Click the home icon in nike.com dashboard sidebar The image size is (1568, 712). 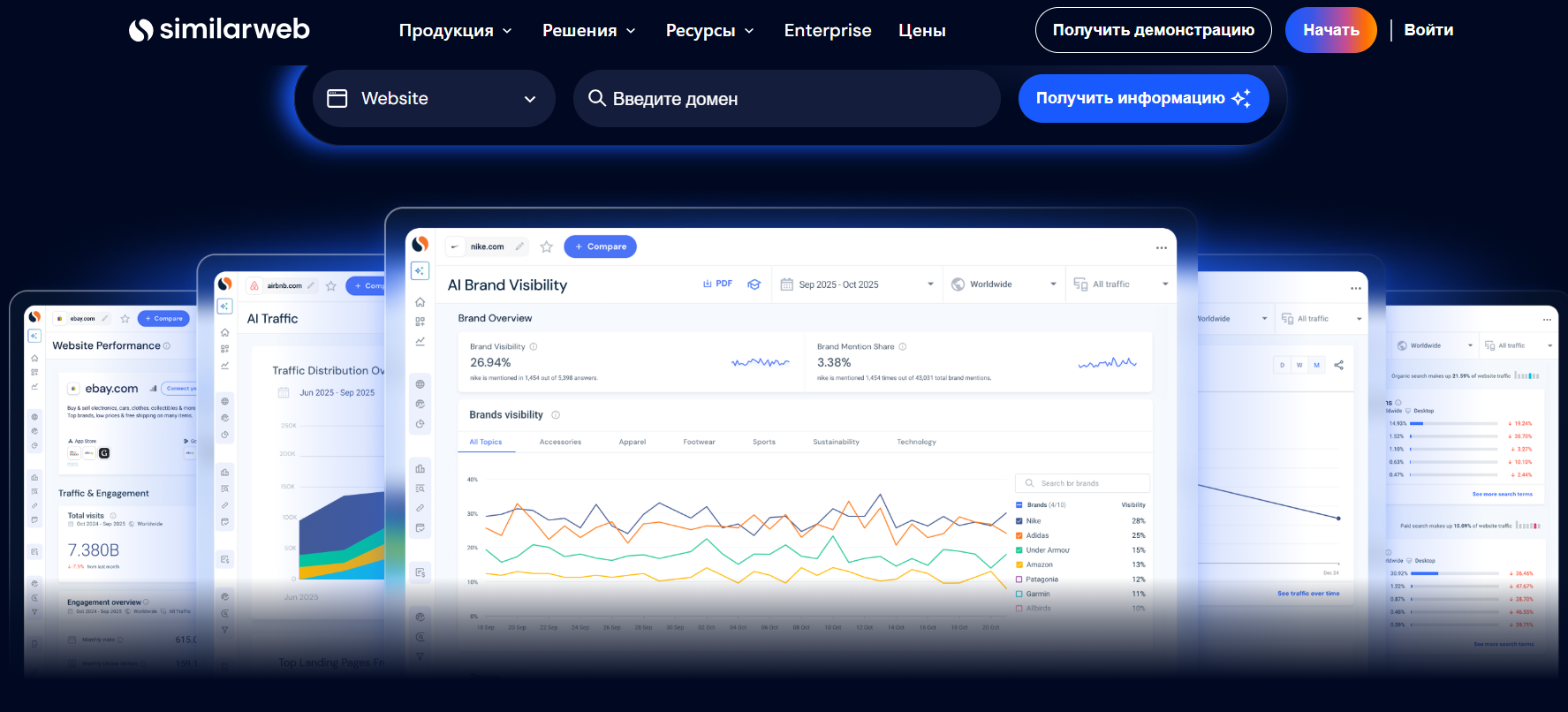point(420,302)
